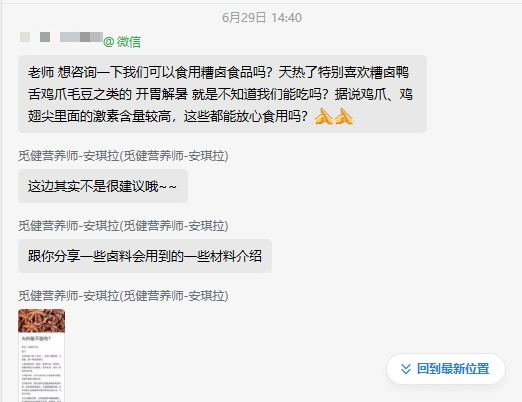Open the star anise article image thumbnail
The width and height of the screenshot is (522, 402).
coord(41,355)
